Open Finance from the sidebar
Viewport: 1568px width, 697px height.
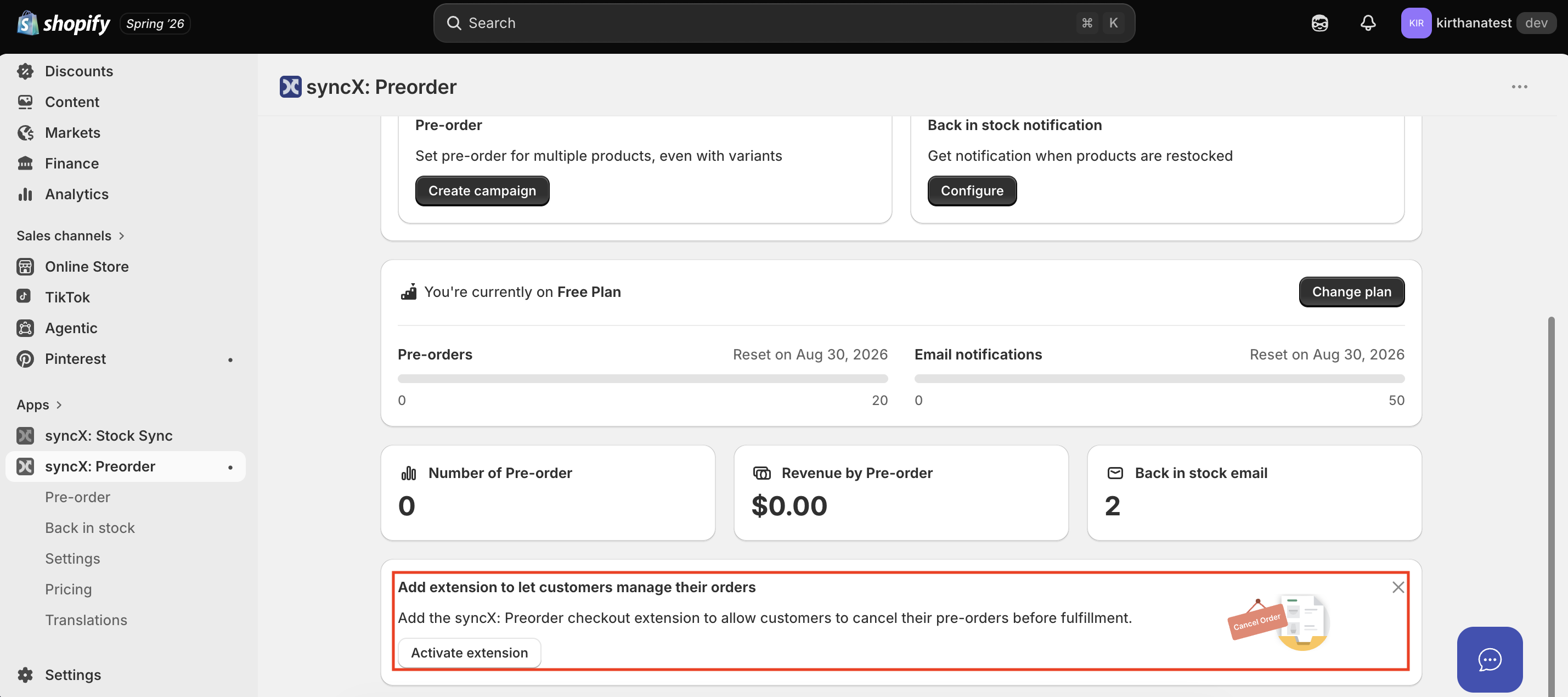(72, 163)
